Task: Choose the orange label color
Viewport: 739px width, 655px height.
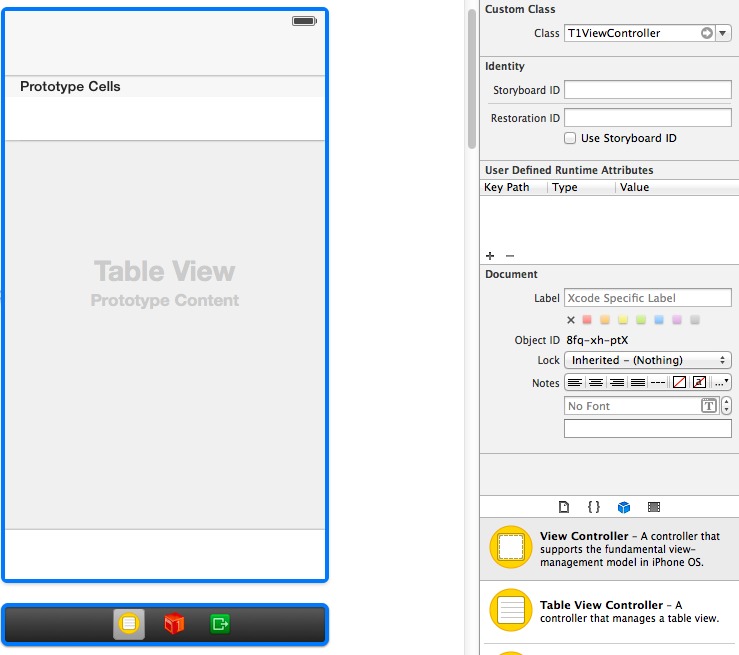Action: pos(605,320)
